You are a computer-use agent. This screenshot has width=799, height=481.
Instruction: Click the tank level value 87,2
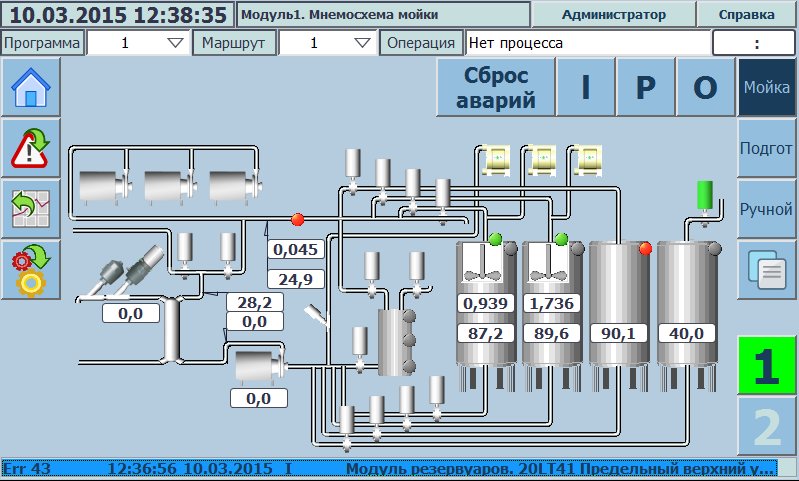[x=484, y=333]
